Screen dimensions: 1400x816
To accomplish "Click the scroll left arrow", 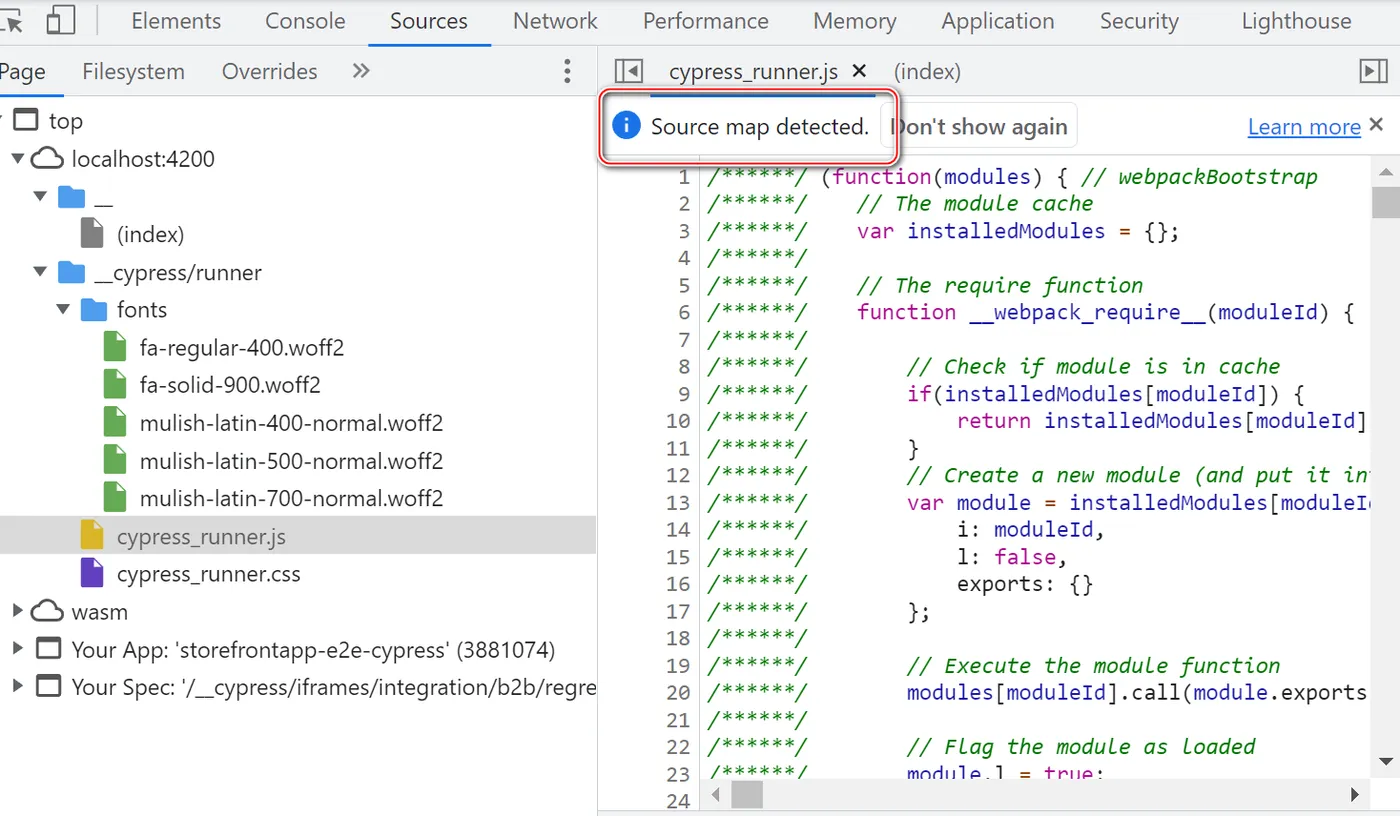I will click(x=715, y=795).
